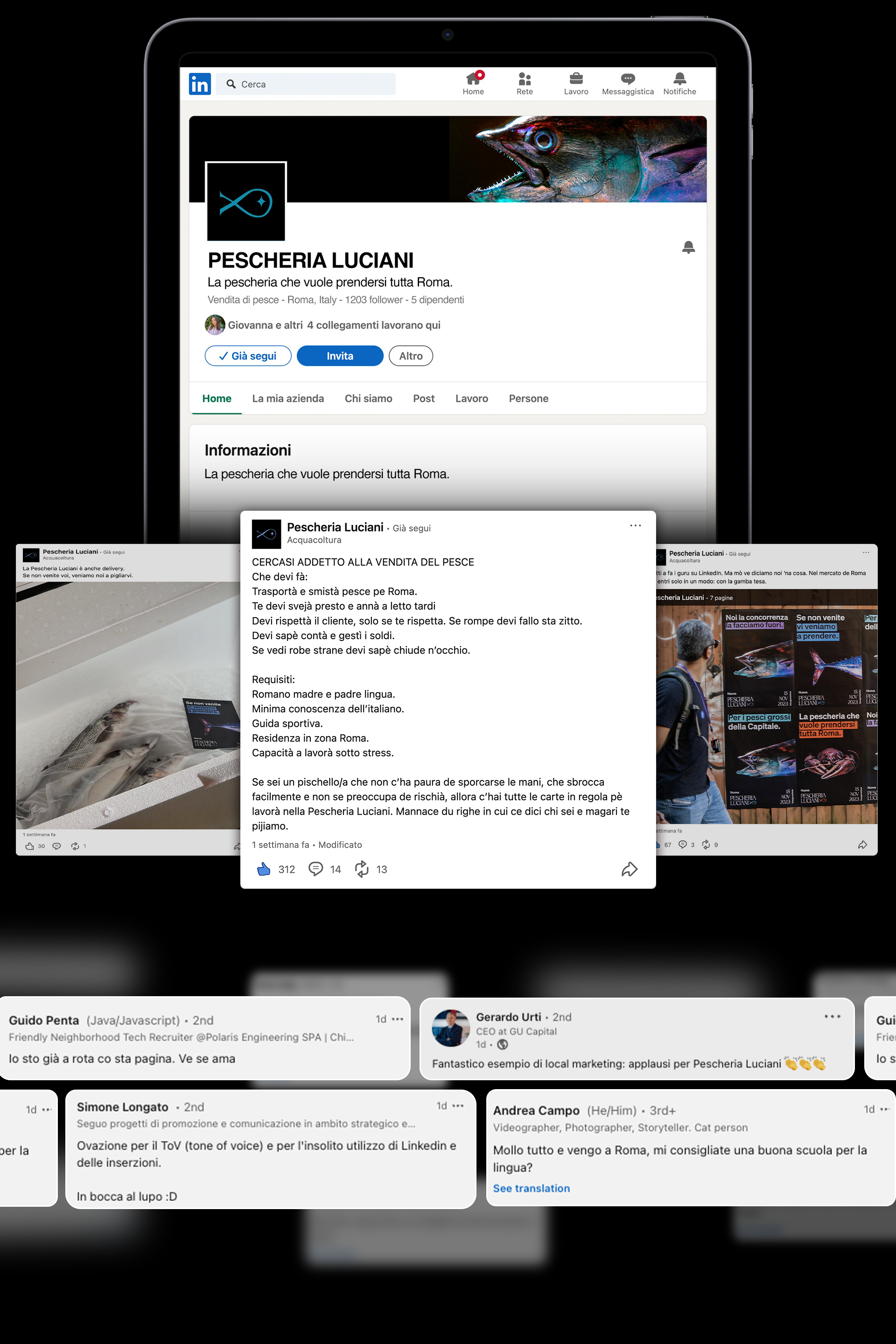896x1344 pixels.
Task: Share the job post via arrow icon
Action: 629,869
